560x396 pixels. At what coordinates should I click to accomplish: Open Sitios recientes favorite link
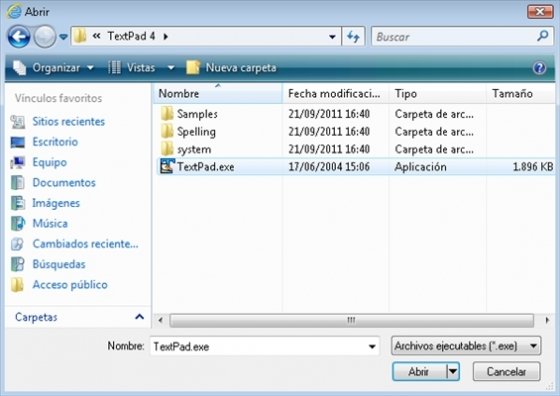pos(69,121)
